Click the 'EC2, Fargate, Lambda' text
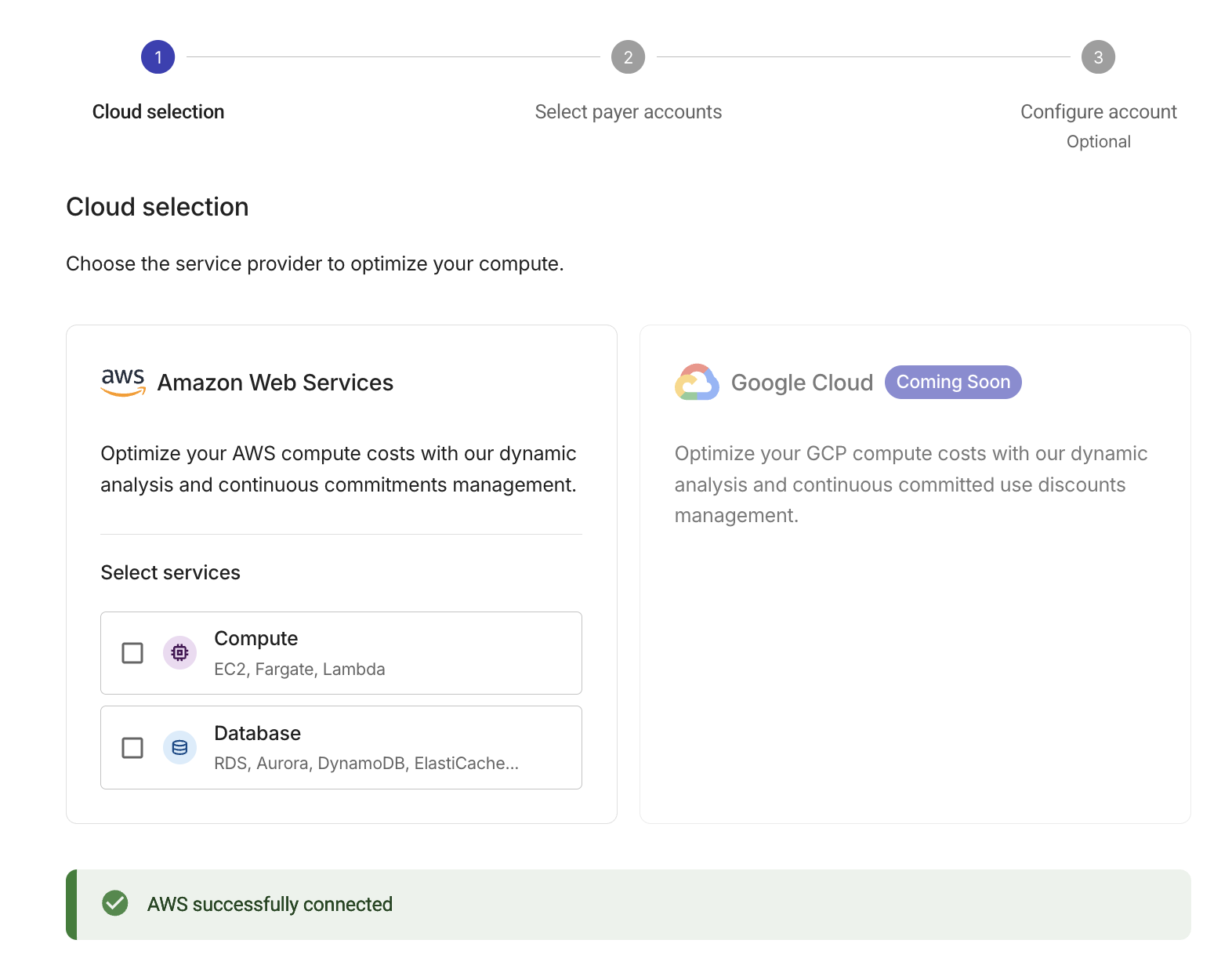 point(299,670)
